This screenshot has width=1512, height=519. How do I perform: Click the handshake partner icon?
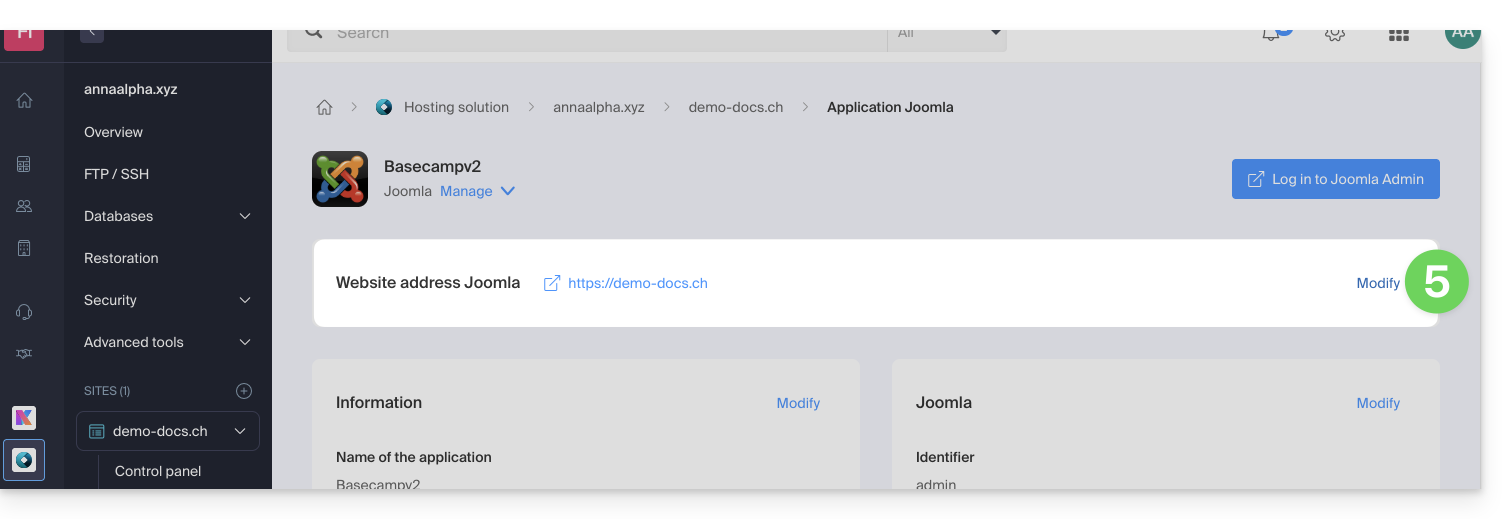coord(25,354)
